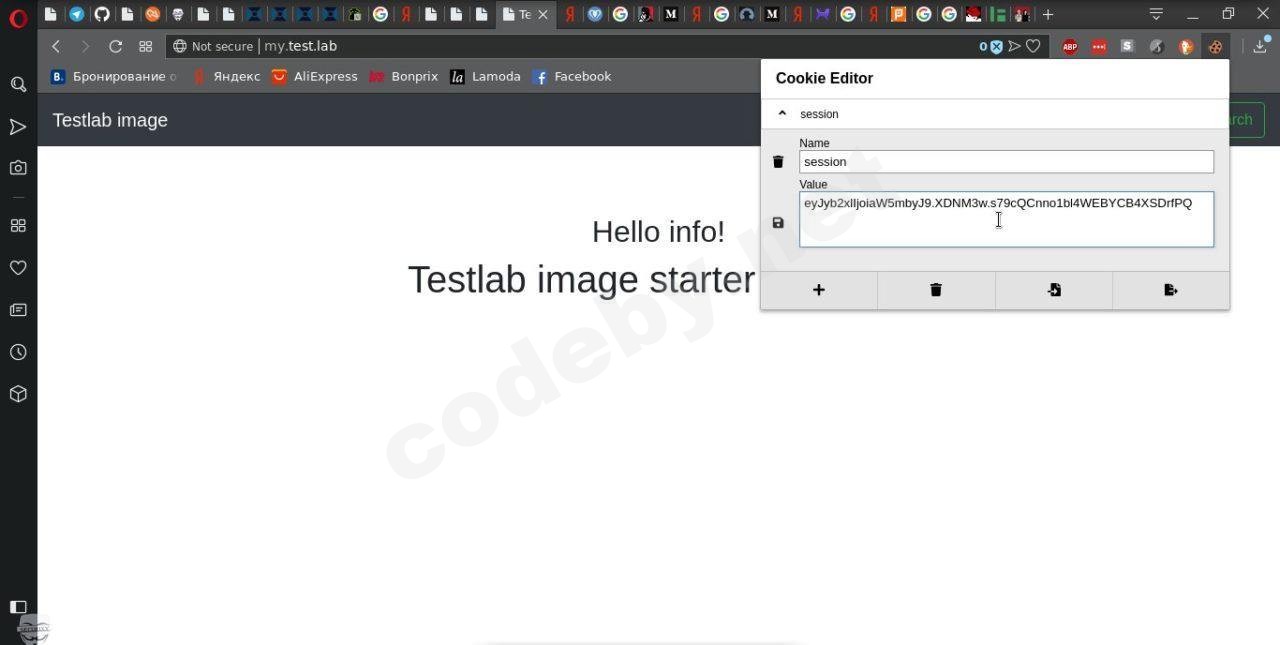
Task: Import cookies with the import icon
Action: click(1053, 289)
